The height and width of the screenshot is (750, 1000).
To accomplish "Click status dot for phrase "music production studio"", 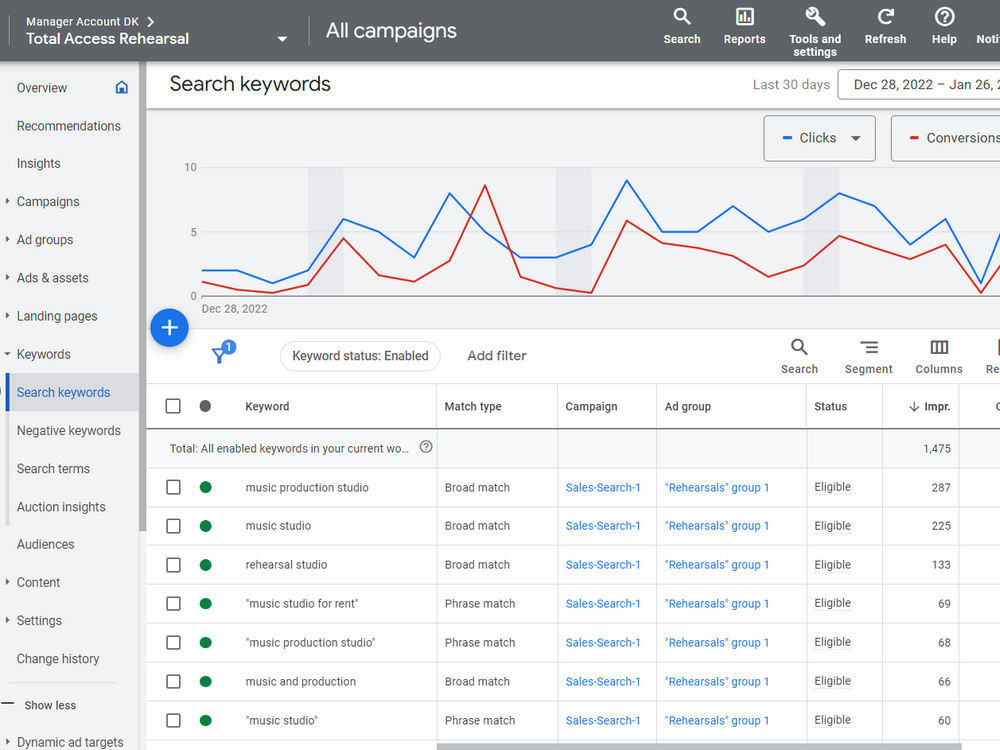I will pyautogui.click(x=205, y=642).
